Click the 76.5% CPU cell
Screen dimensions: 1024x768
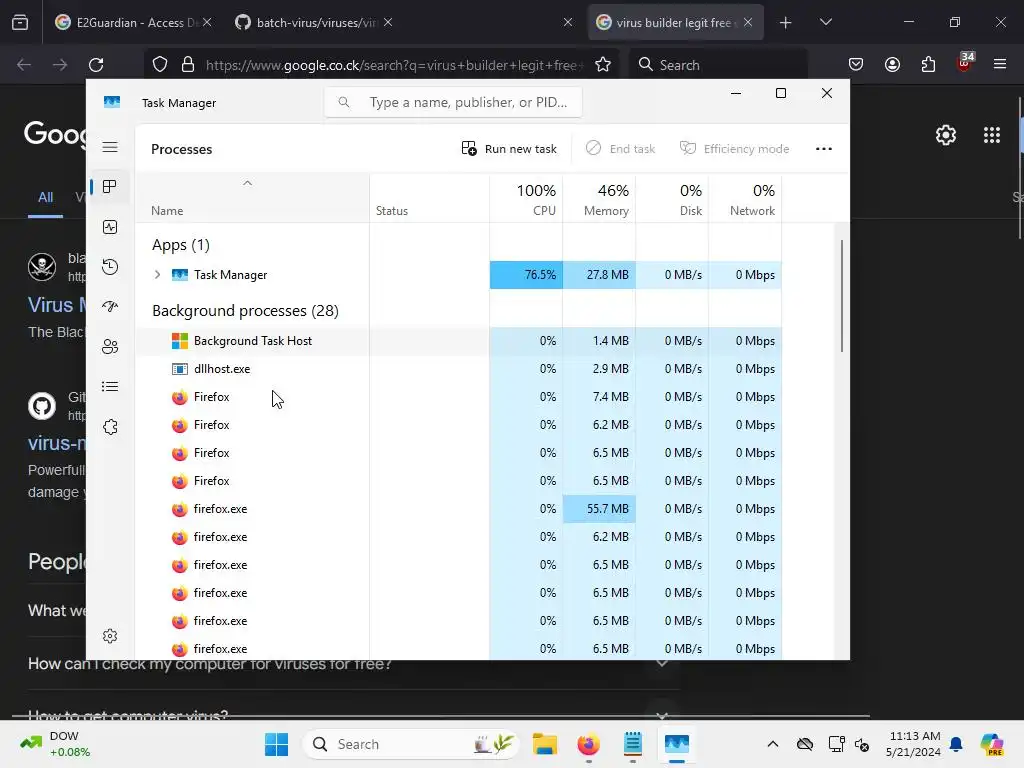(526, 275)
